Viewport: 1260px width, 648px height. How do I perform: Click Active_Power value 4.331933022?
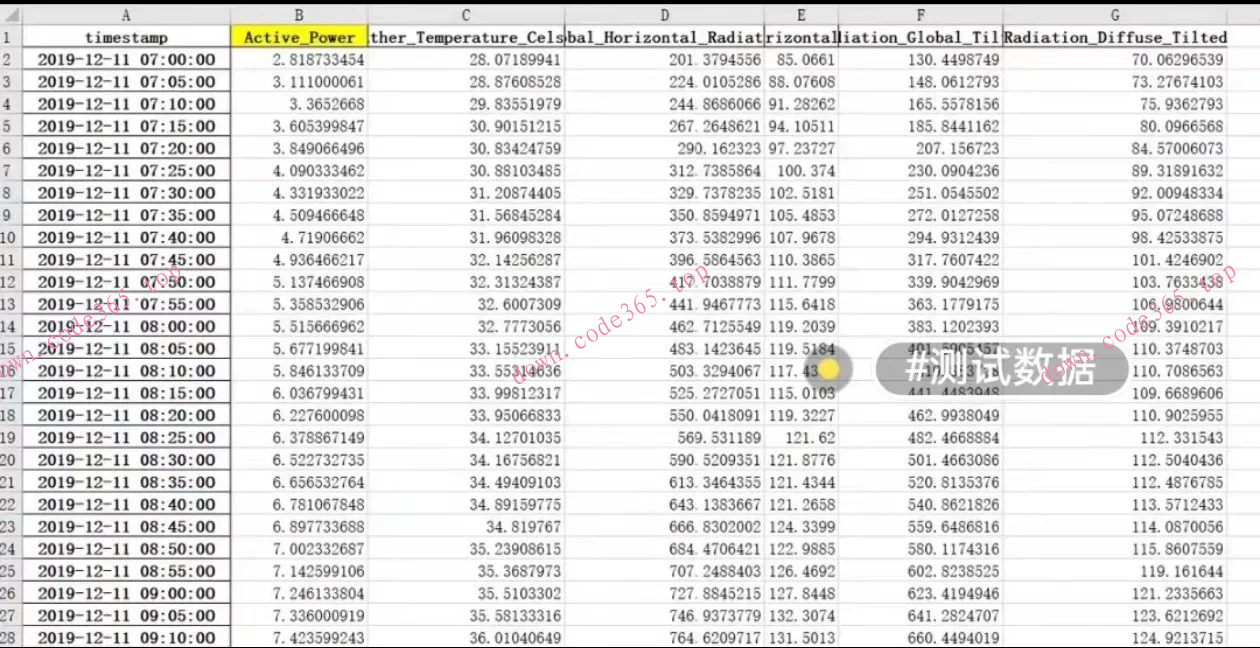tap(299, 193)
